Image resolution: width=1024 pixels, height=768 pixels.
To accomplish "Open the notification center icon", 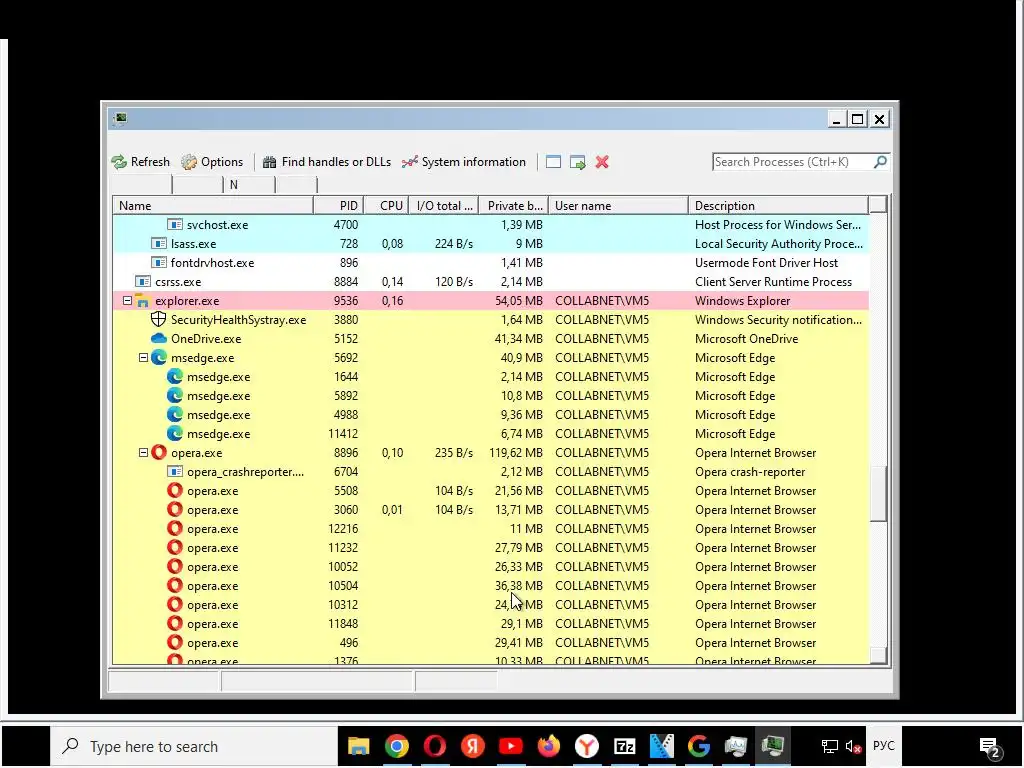I will 990,747.
